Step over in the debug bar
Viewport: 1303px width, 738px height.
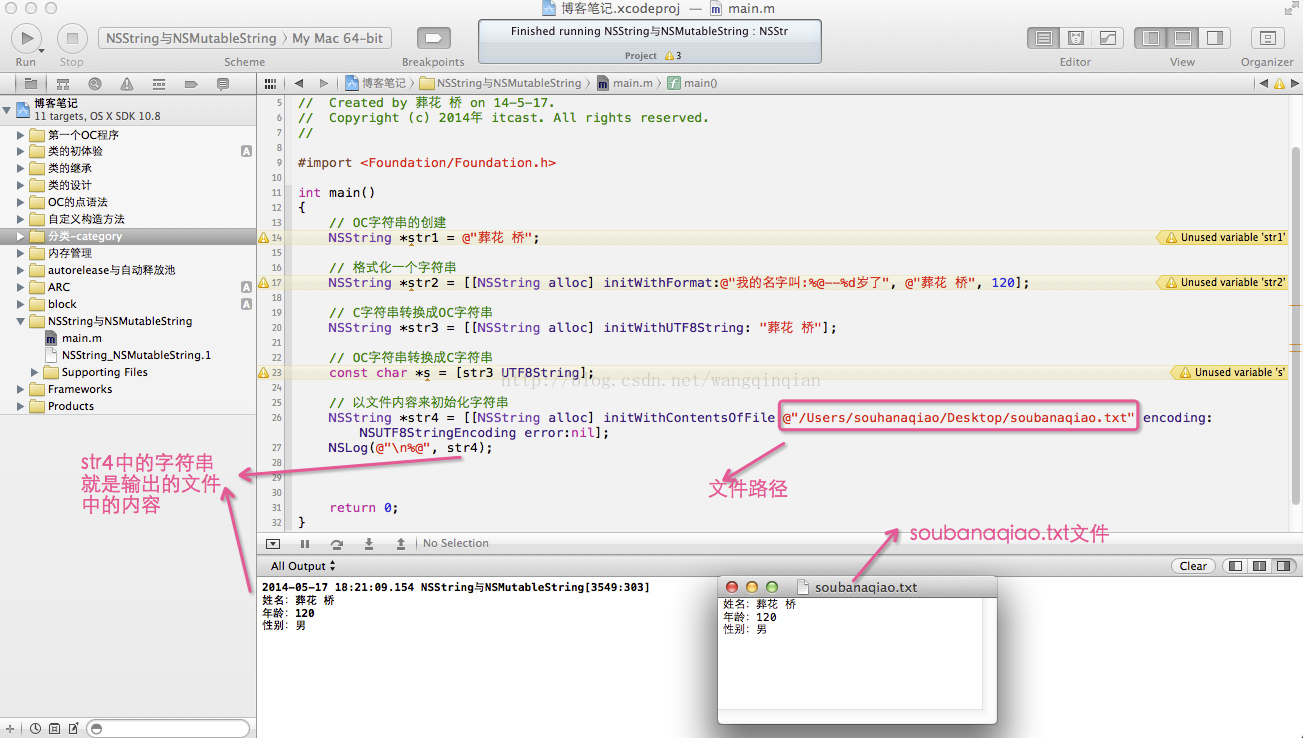pos(337,544)
